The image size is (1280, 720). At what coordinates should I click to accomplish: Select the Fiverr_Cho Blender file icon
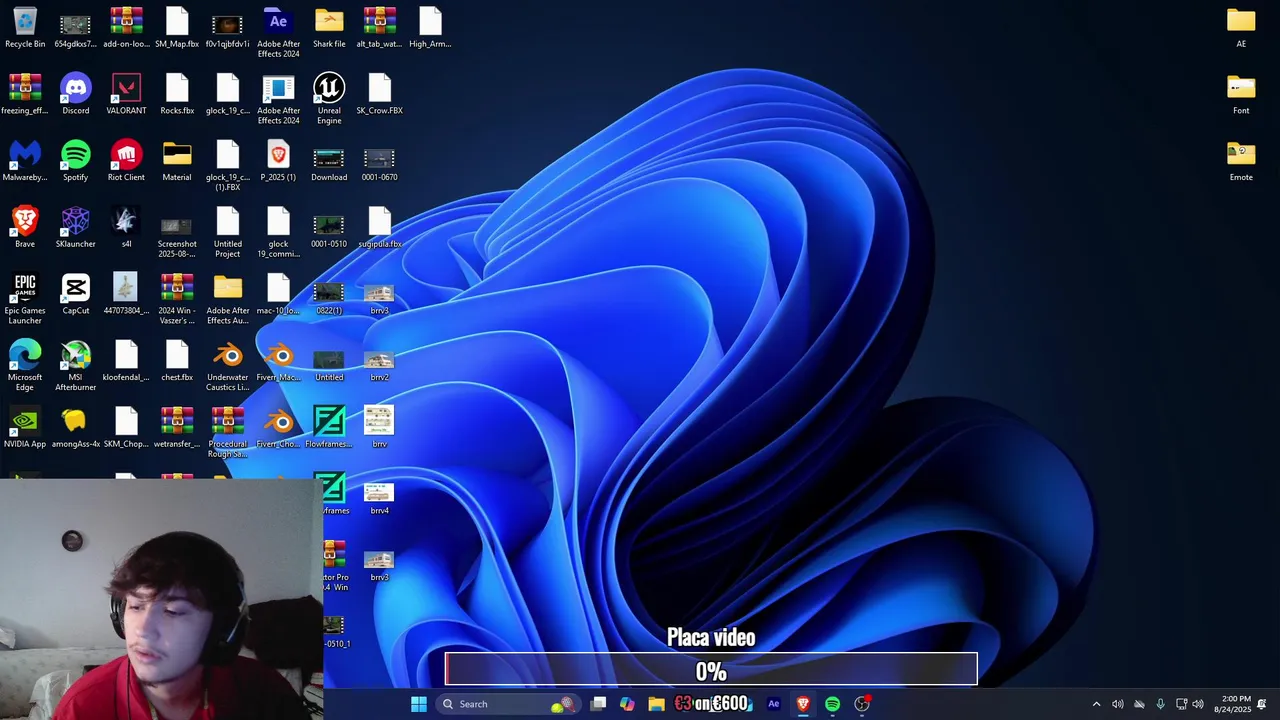tap(278, 428)
